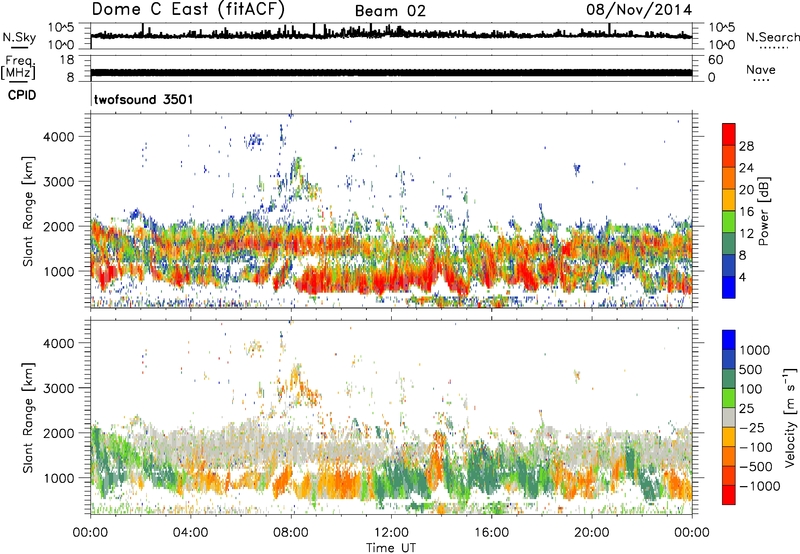
Task: Select the "twofsound 3501" mode text
Action: pyautogui.click(x=144, y=99)
